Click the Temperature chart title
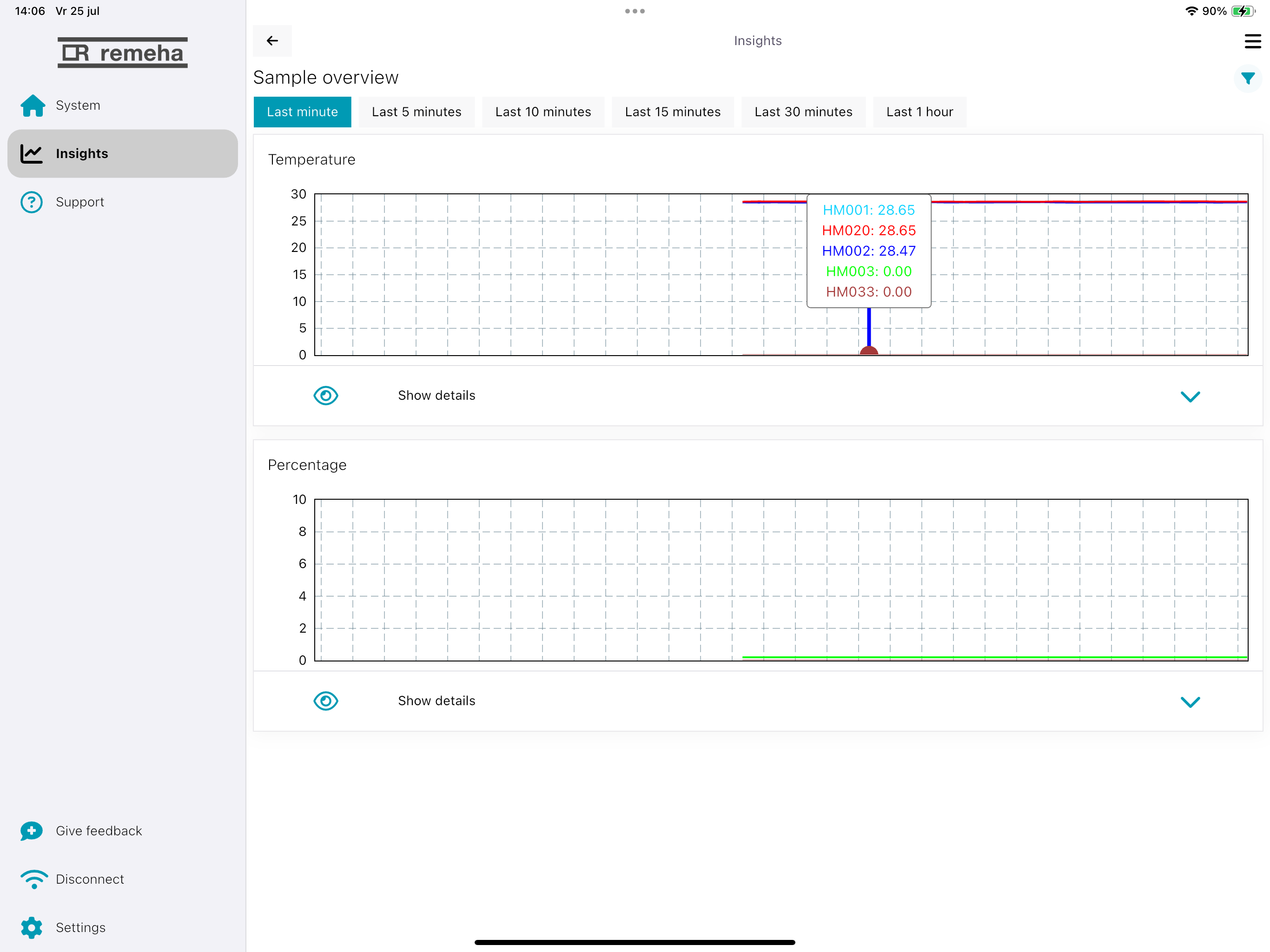The image size is (1270, 952). click(312, 159)
